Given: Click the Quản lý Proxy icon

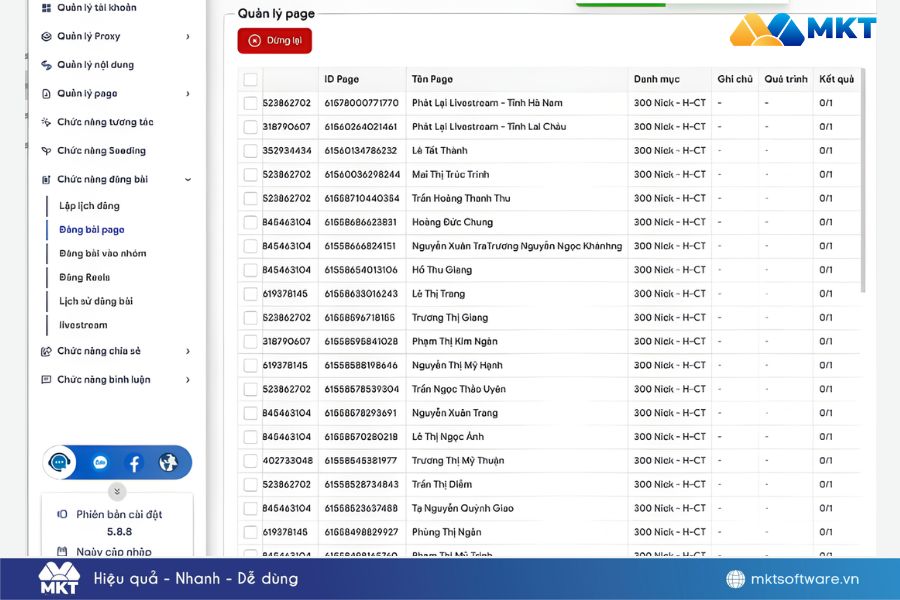Looking at the screenshot, I should pos(46,37).
